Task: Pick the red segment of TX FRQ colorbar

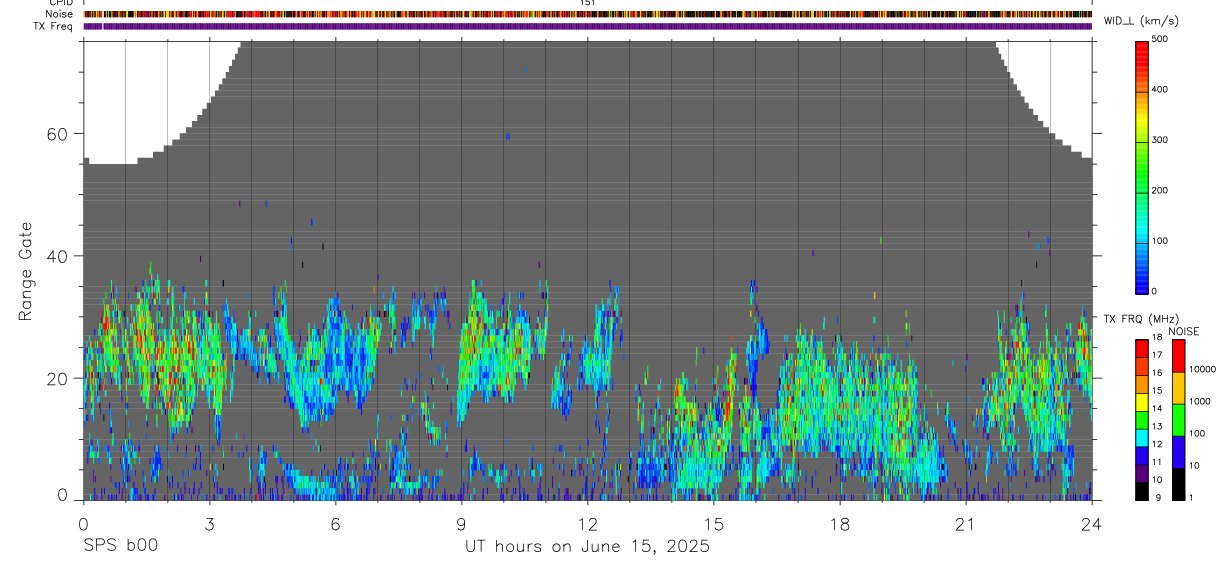Action: pyautogui.click(x=1142, y=347)
